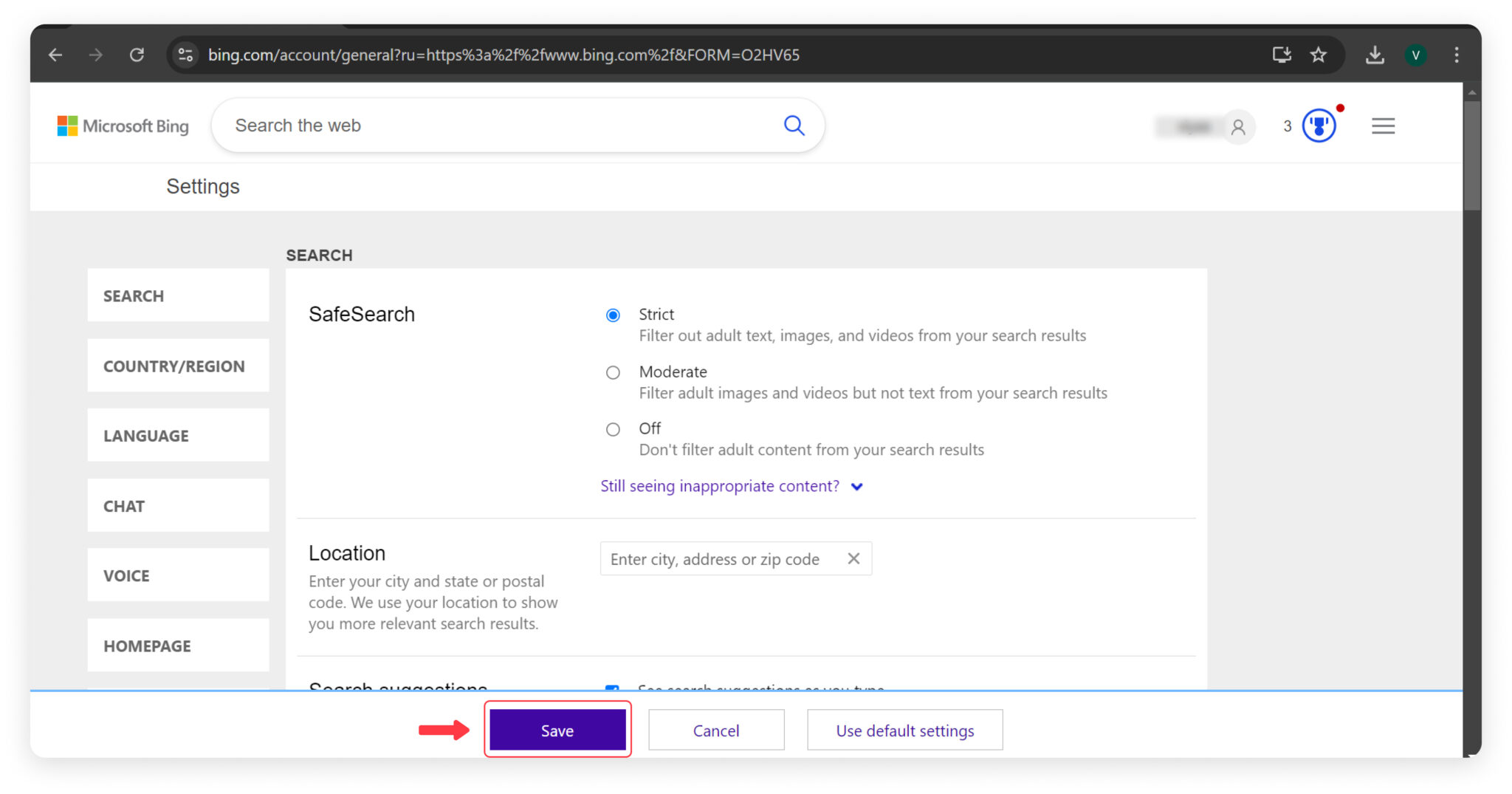Click the search magnifier icon

[x=794, y=126]
